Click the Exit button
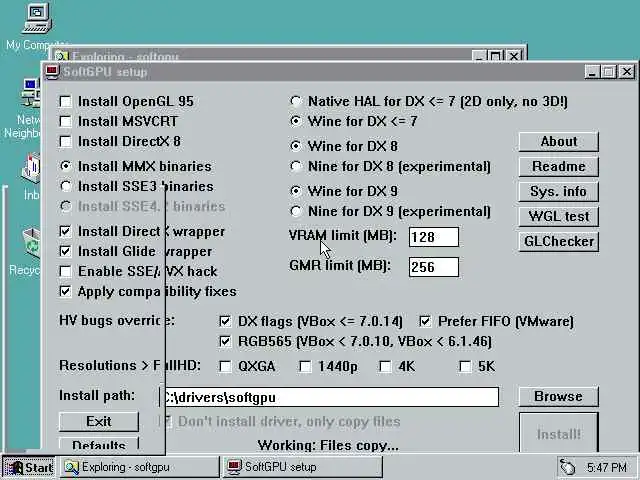Screen dimensions: 640x480 click(99, 422)
